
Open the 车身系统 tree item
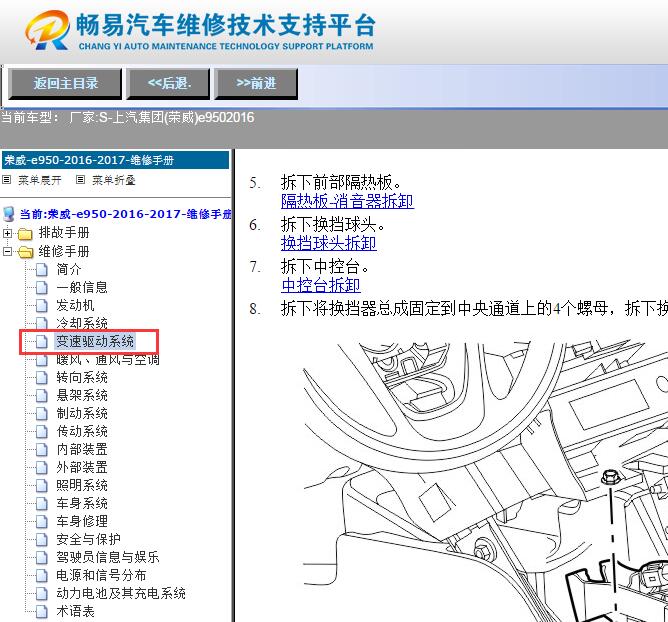[x=82, y=503]
